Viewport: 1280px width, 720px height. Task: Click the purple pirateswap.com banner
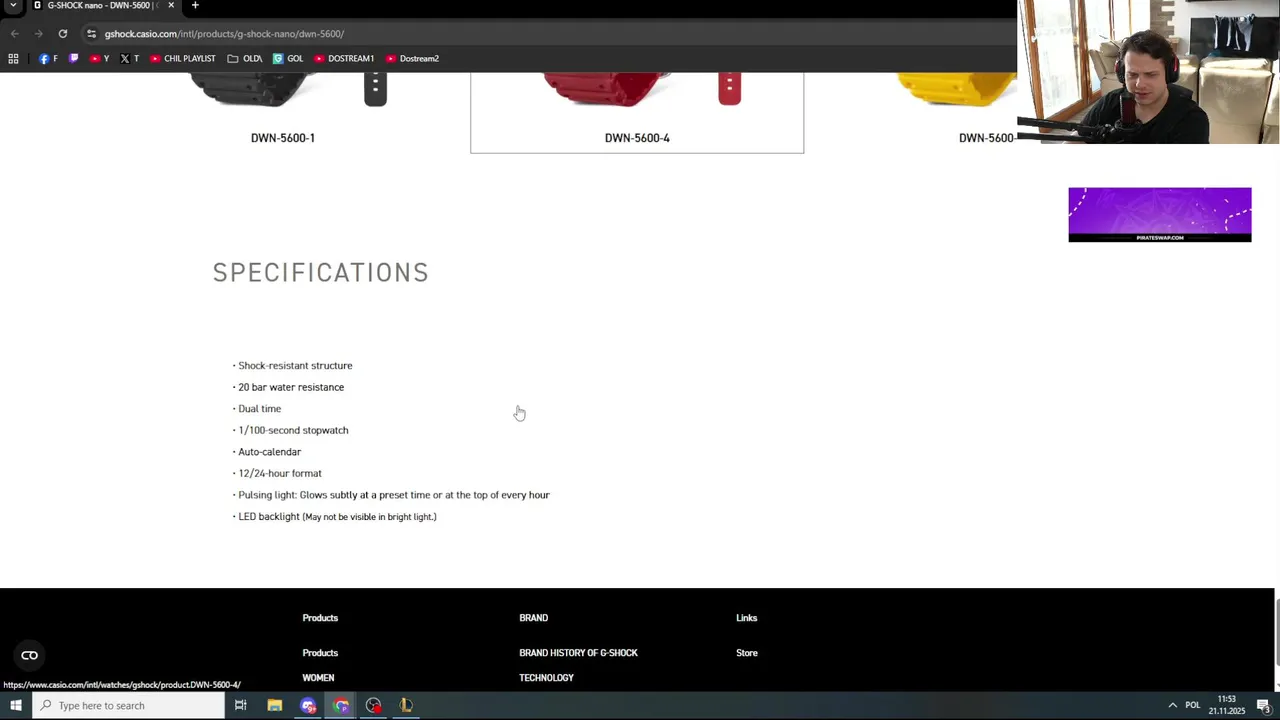pos(1159,214)
